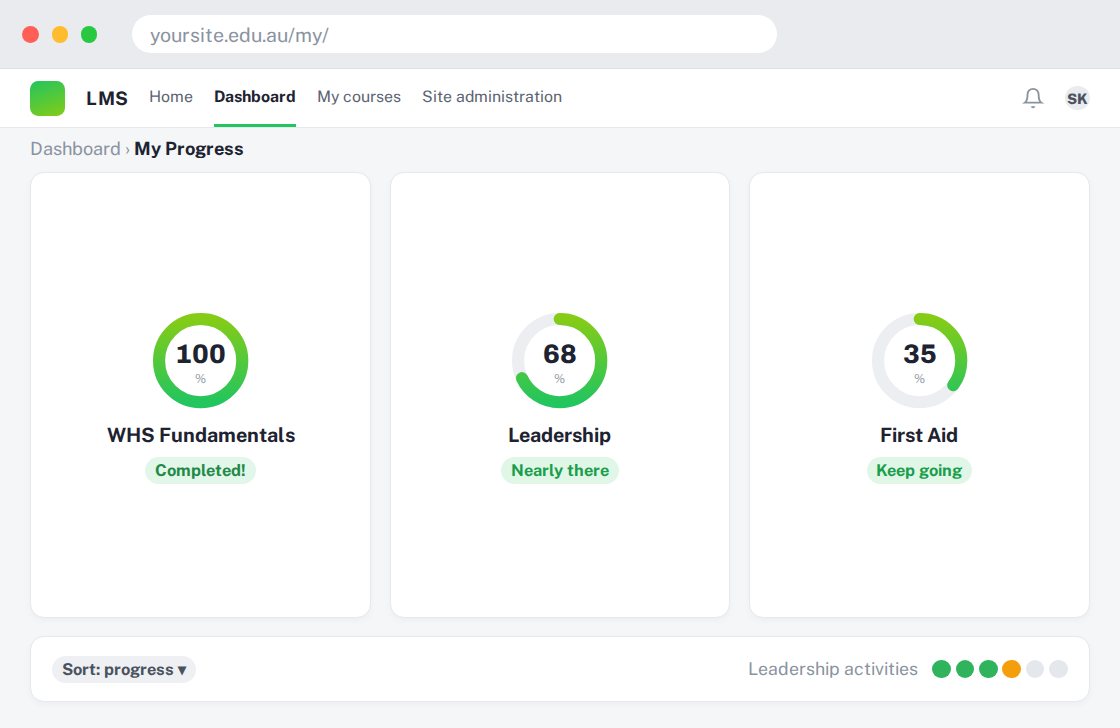Open the WHS Fundamentals course title
Image resolution: width=1120 pixels, height=728 pixels.
(201, 435)
